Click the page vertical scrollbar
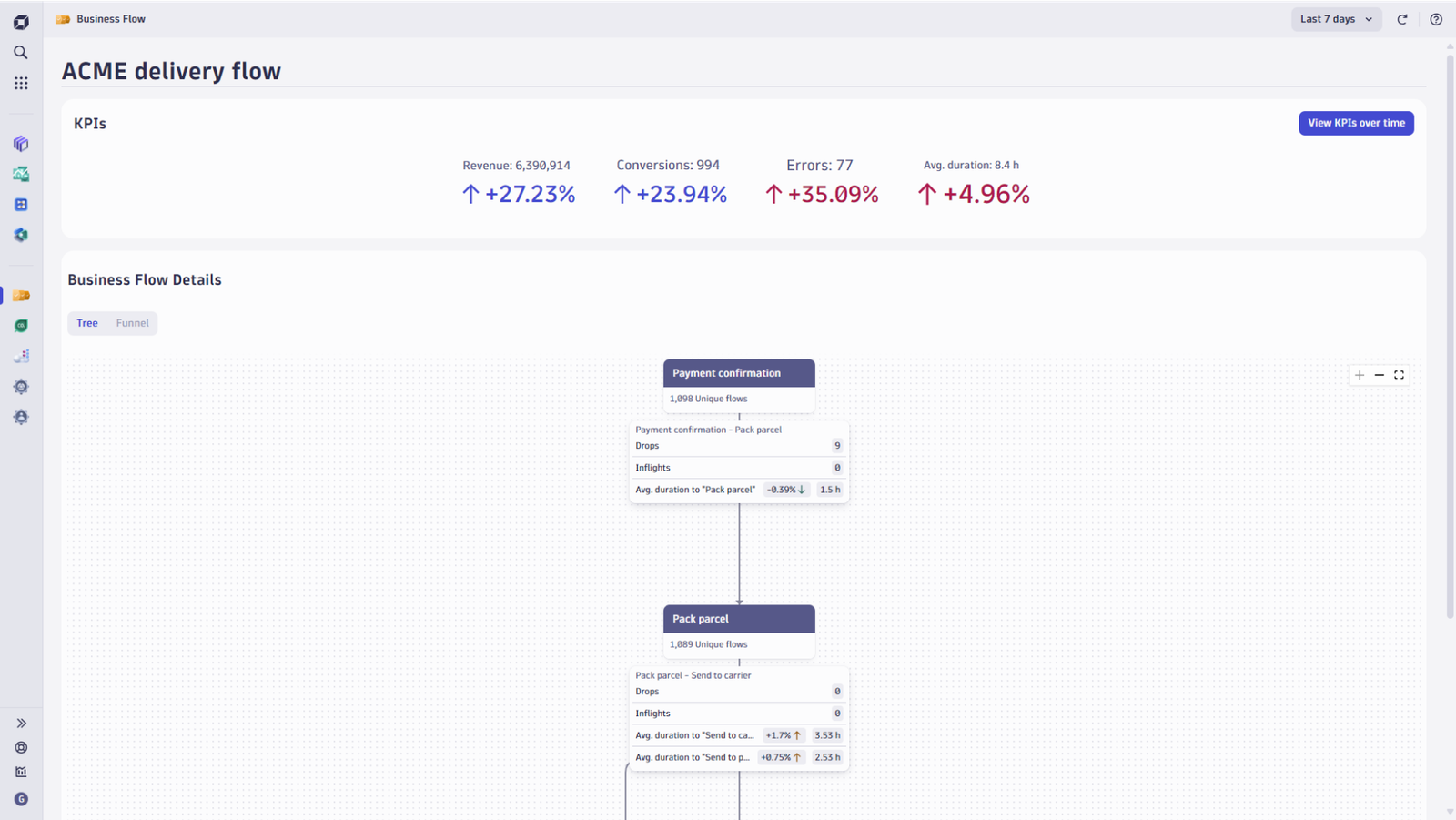This screenshot has height=820, width=1456. [1450, 337]
